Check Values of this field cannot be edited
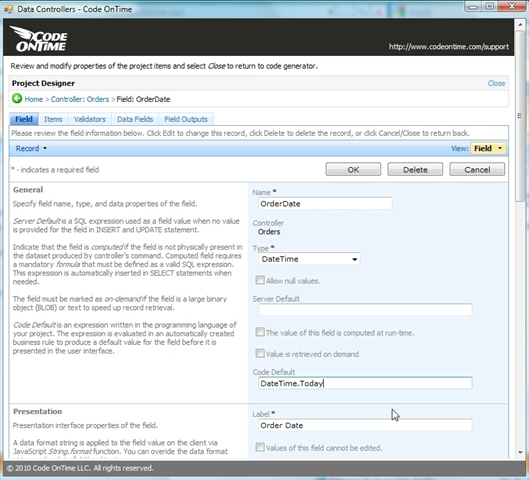Viewport: 529px width, 480px height. [260, 447]
